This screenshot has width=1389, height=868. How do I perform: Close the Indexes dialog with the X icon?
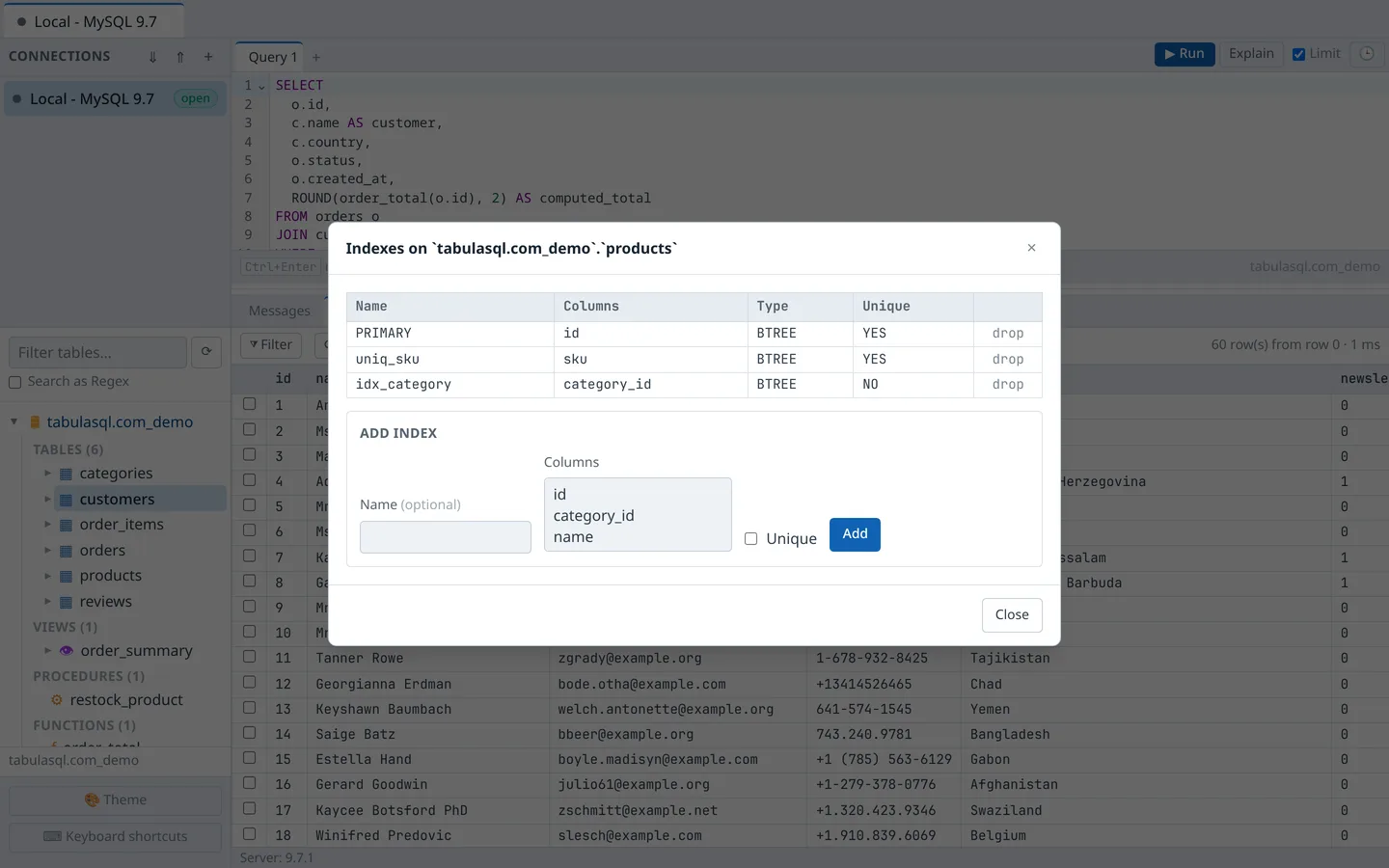click(1031, 248)
